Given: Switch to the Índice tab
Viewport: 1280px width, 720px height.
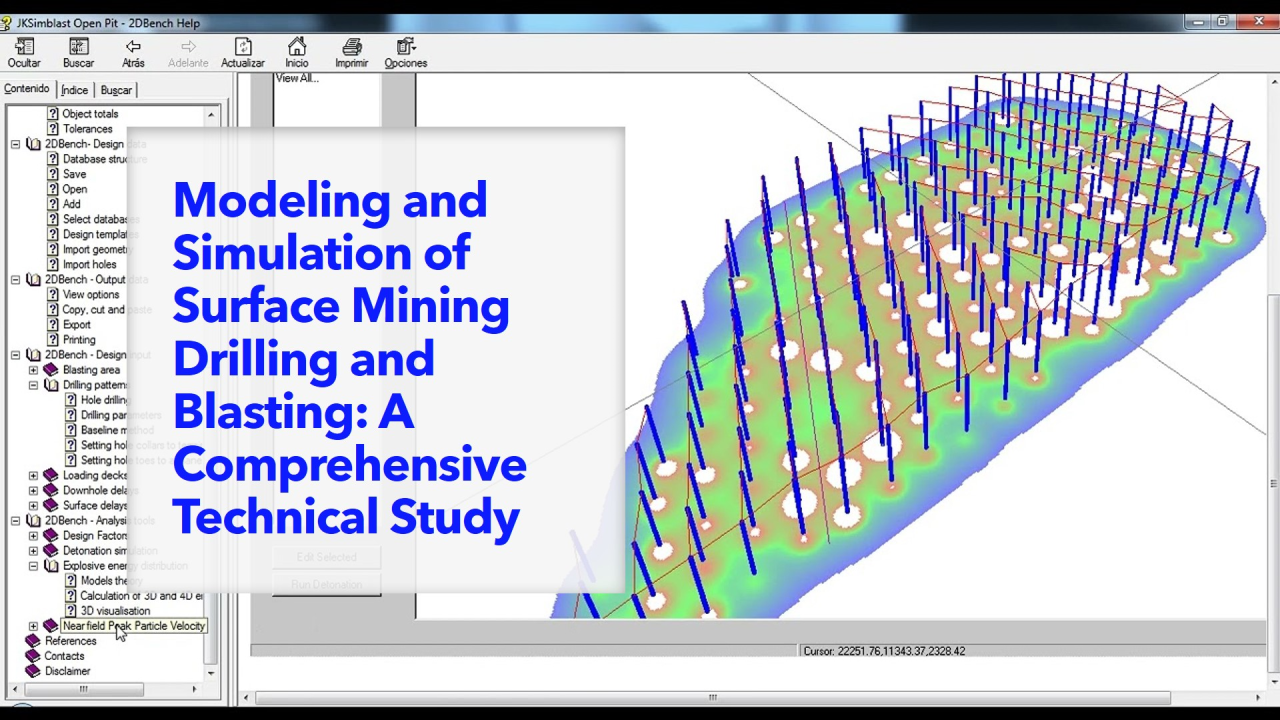Looking at the screenshot, I should pos(75,90).
